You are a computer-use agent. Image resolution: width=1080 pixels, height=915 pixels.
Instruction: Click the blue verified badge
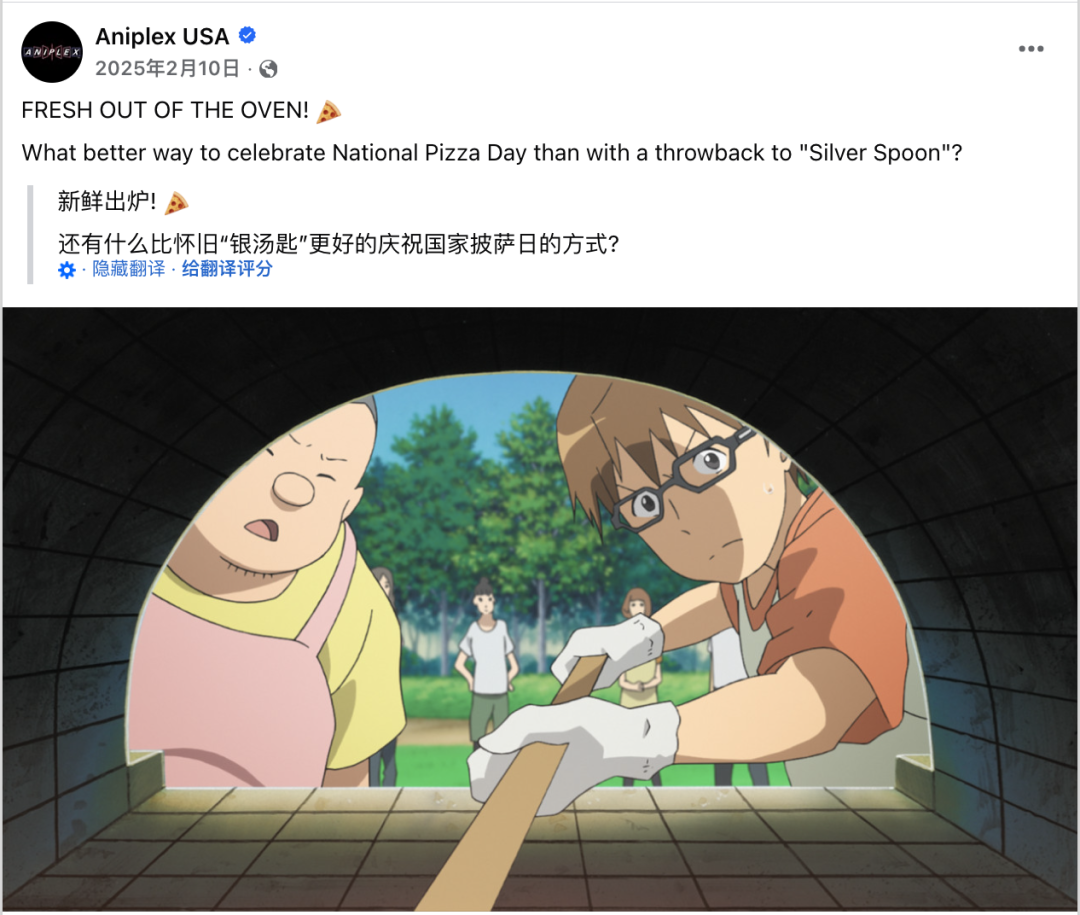pyautogui.click(x=247, y=34)
